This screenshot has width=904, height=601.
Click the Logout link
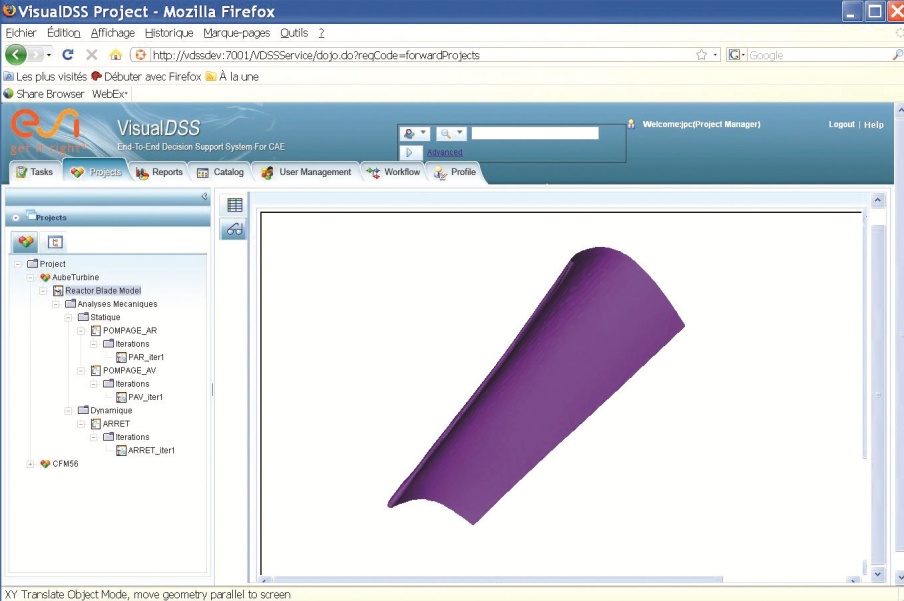click(x=841, y=124)
